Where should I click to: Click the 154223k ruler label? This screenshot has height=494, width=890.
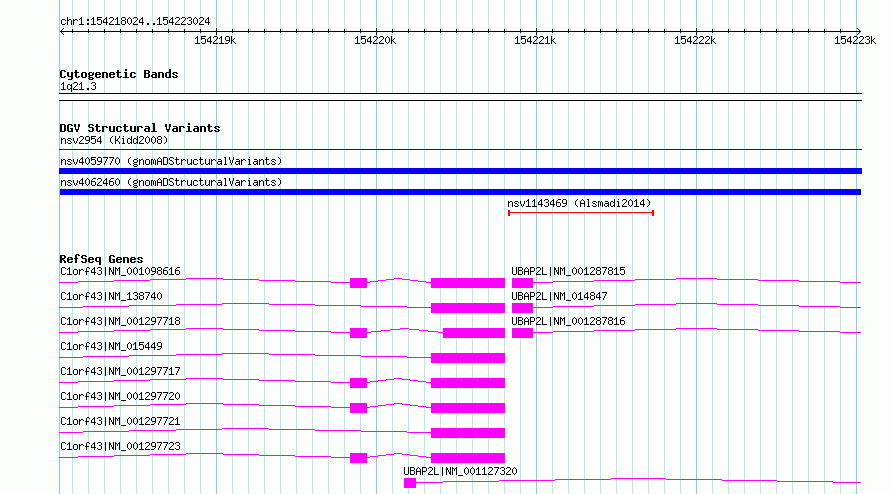point(855,40)
